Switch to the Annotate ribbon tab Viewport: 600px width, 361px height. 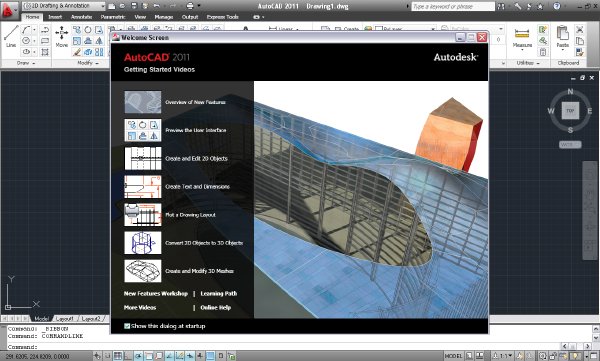point(81,17)
